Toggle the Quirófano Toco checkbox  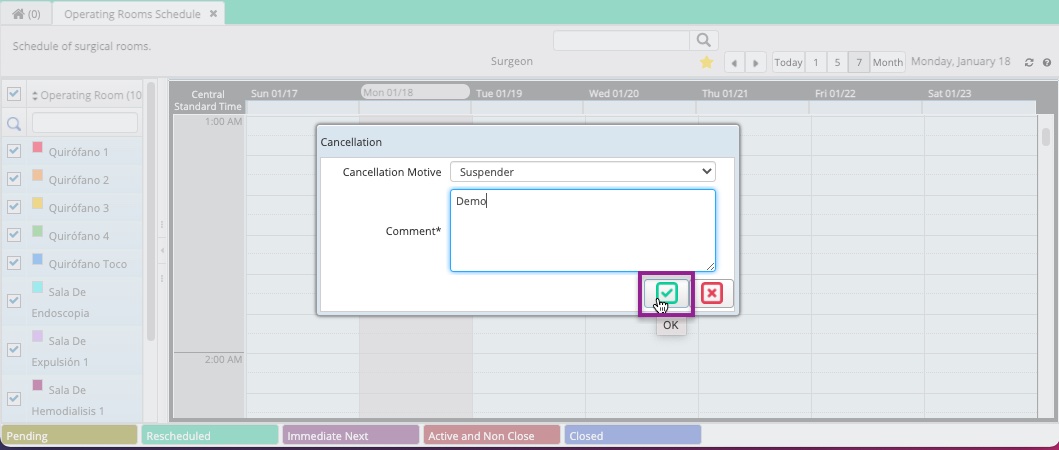14,262
